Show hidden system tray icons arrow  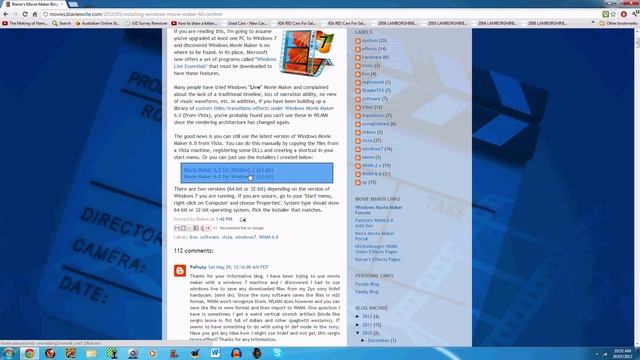[x=597, y=353]
